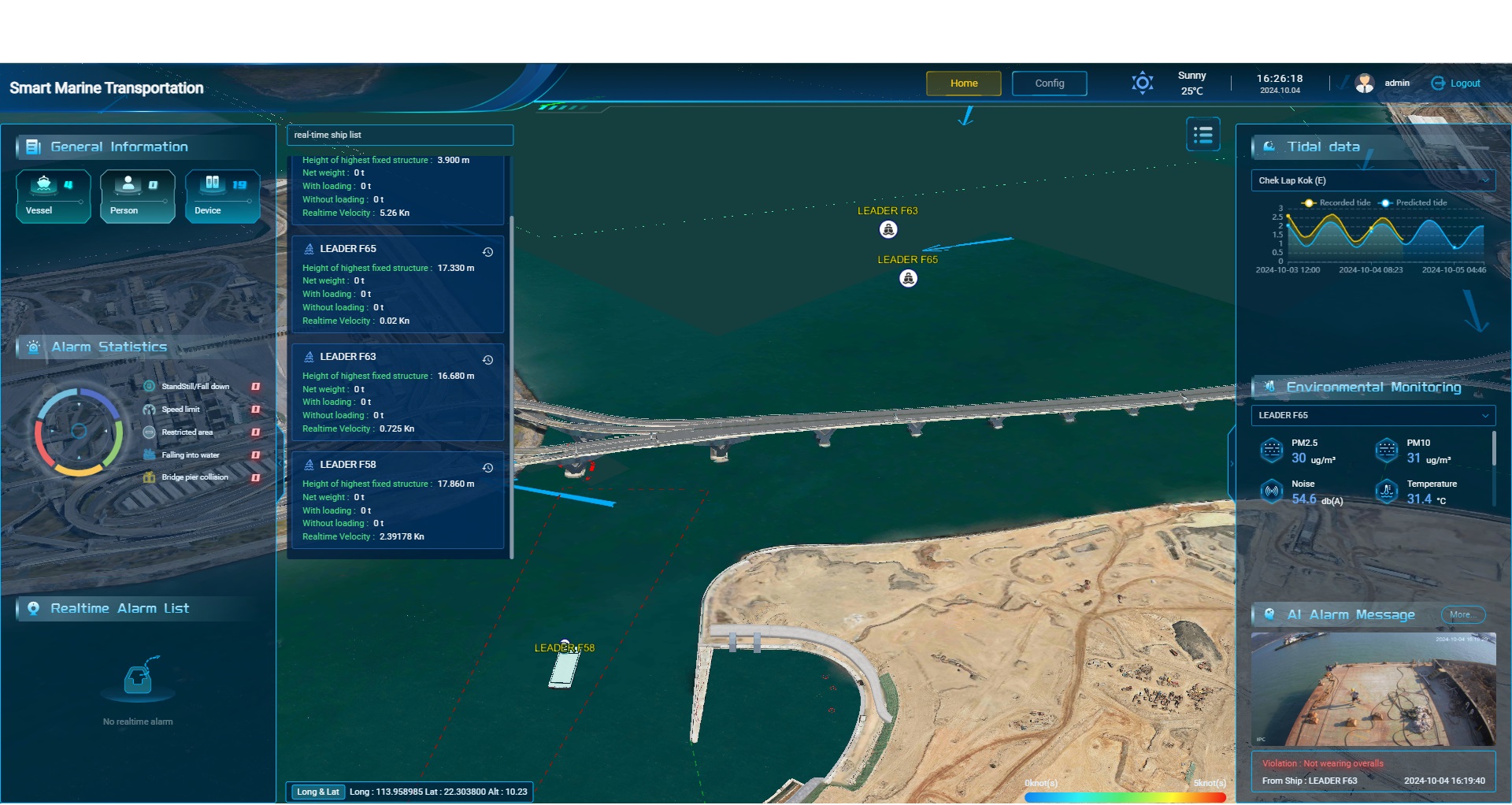Viewport: 1512px width, 805px height.
Task: Click the 16:26:18 clock display
Action: point(1280,79)
